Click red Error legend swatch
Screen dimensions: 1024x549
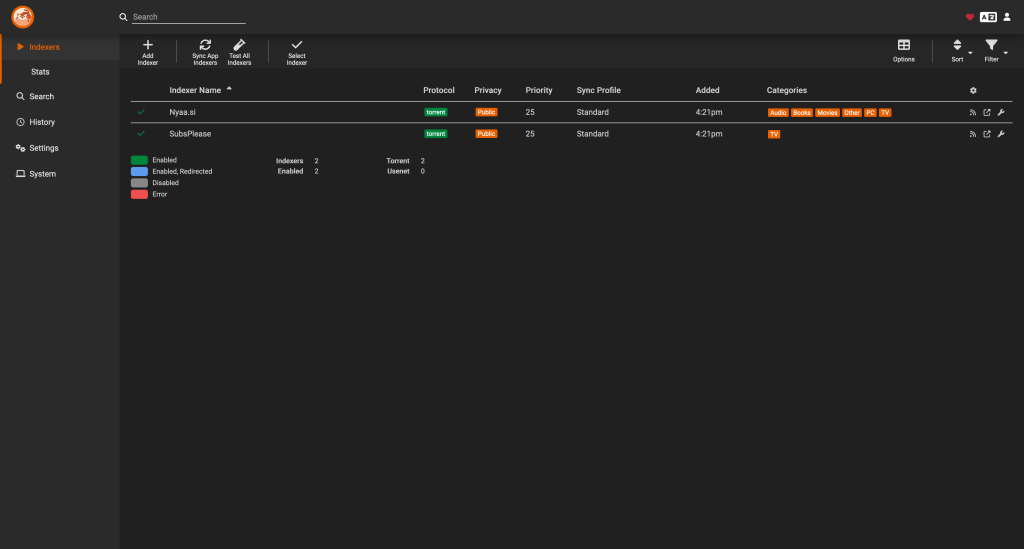pos(139,195)
